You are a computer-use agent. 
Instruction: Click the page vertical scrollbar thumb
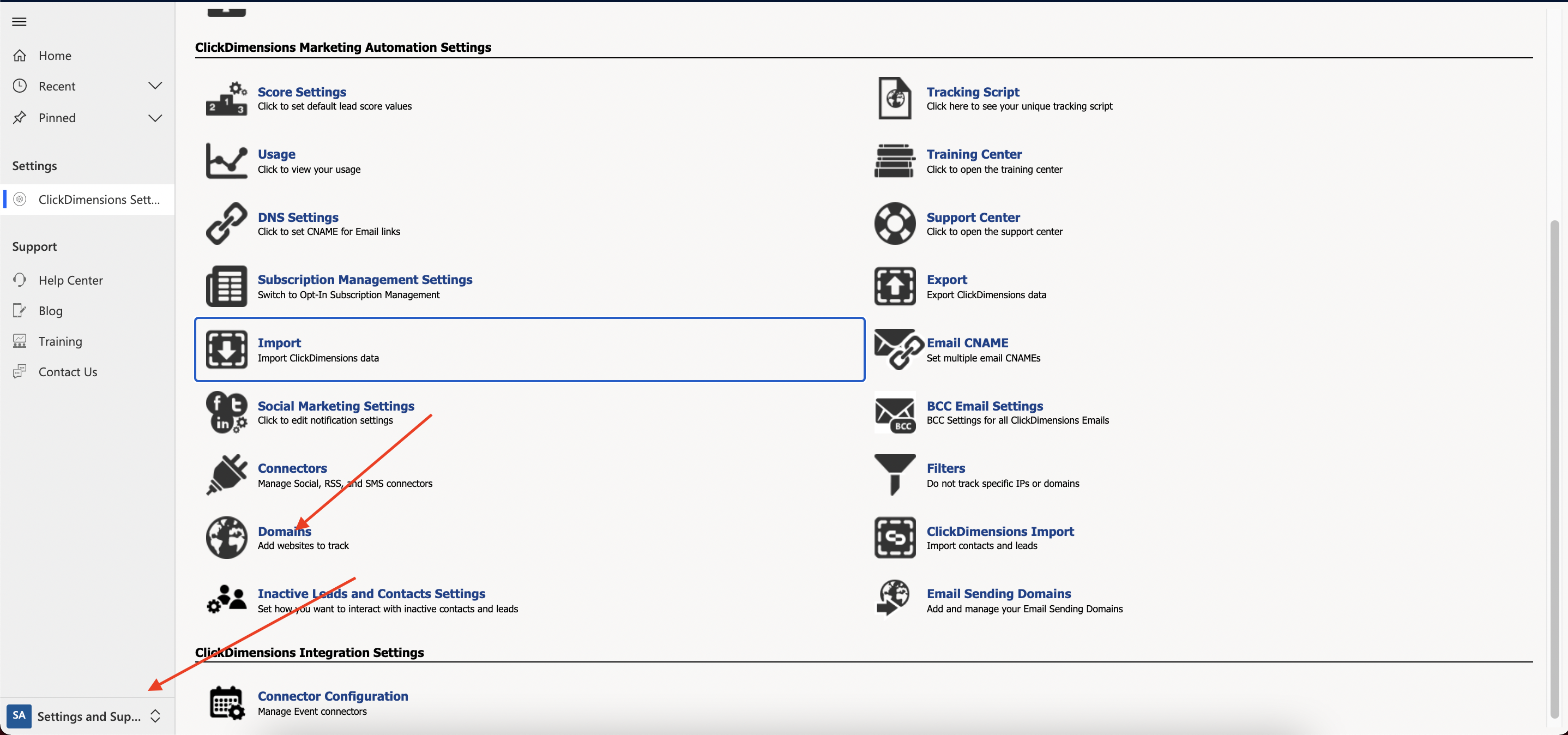pyautogui.click(x=1554, y=469)
